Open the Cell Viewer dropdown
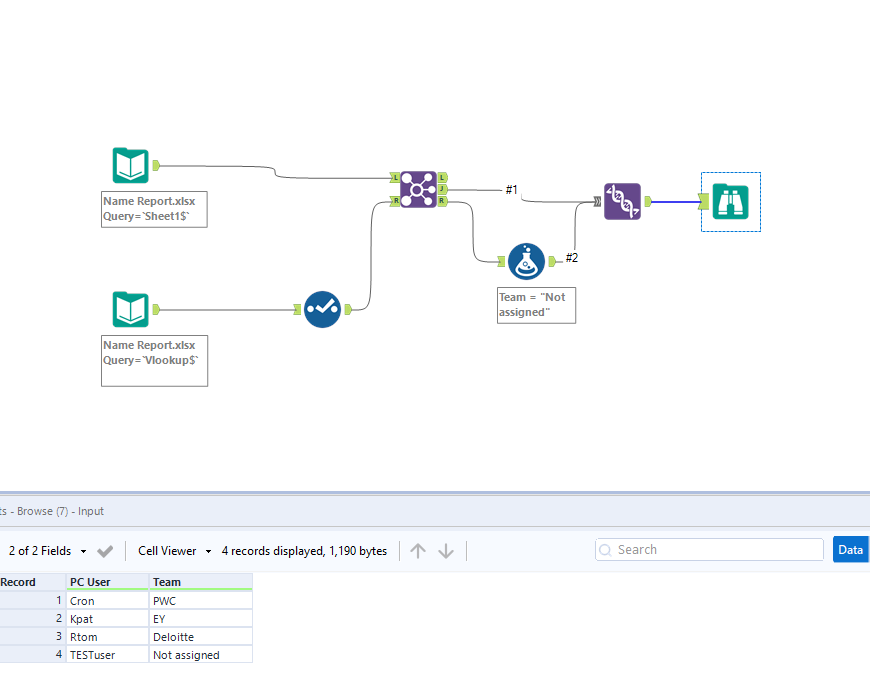870x693 pixels. (207, 550)
